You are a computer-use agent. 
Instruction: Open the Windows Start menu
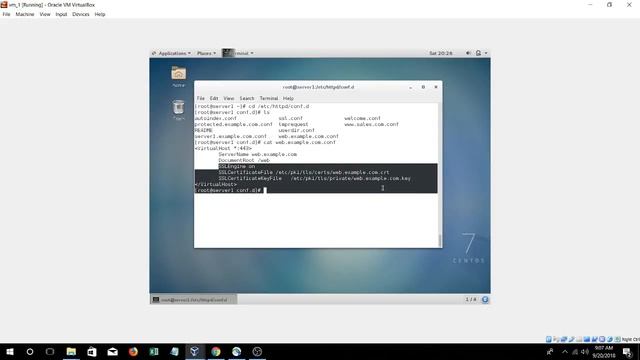click(10, 351)
